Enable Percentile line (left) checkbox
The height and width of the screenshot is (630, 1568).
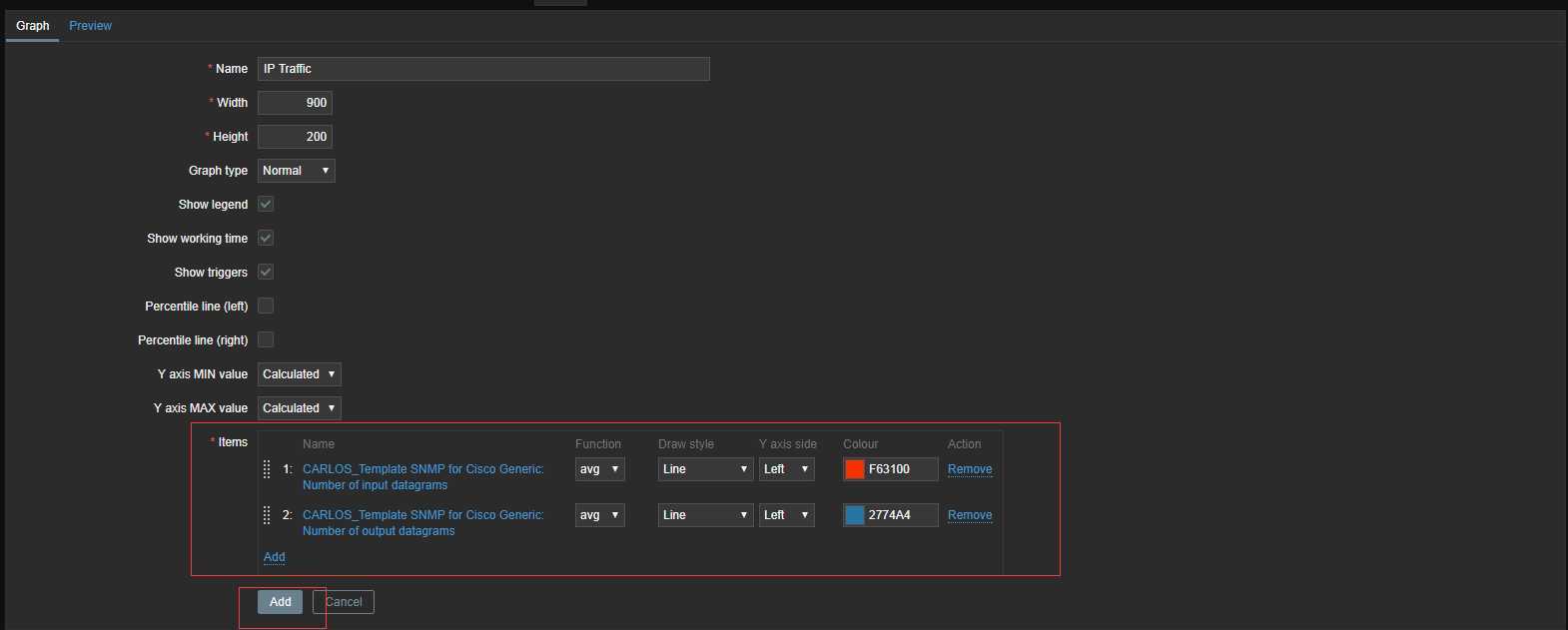(x=266, y=306)
